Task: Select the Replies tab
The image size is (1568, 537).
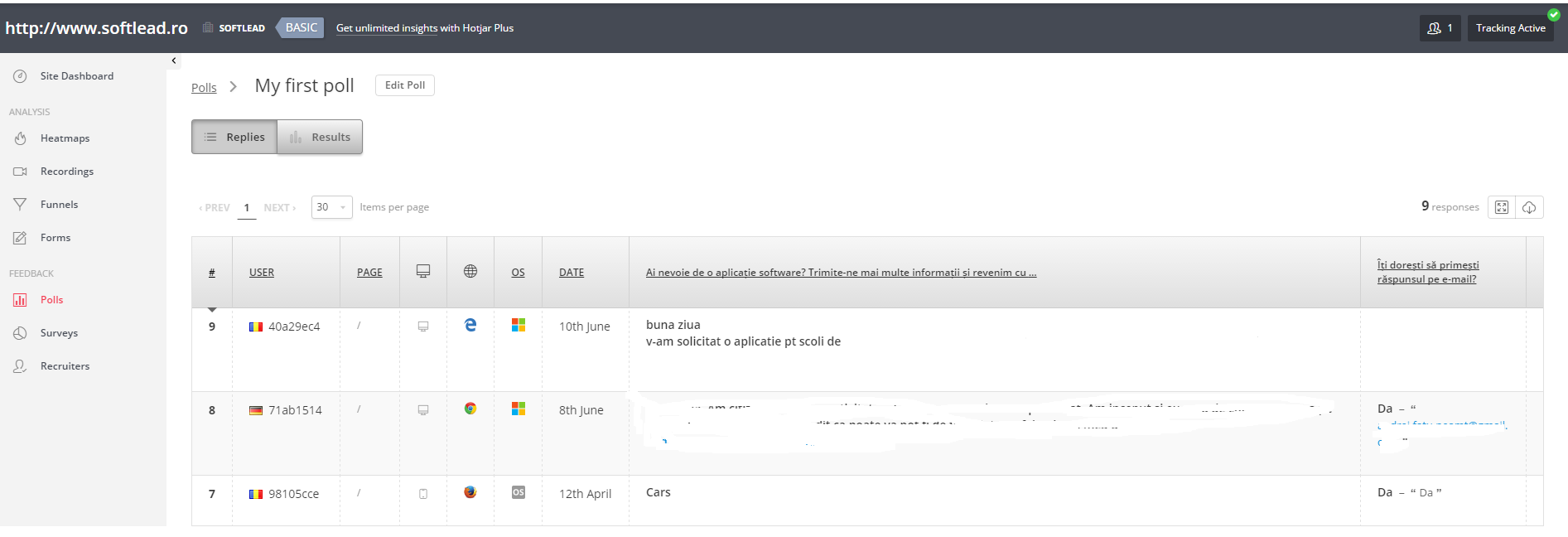Action: (234, 138)
